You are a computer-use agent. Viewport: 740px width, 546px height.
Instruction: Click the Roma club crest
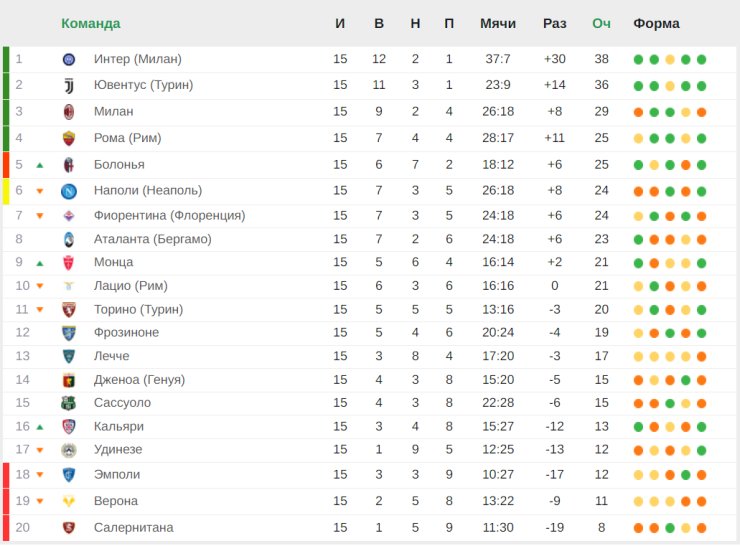pyautogui.click(x=69, y=138)
